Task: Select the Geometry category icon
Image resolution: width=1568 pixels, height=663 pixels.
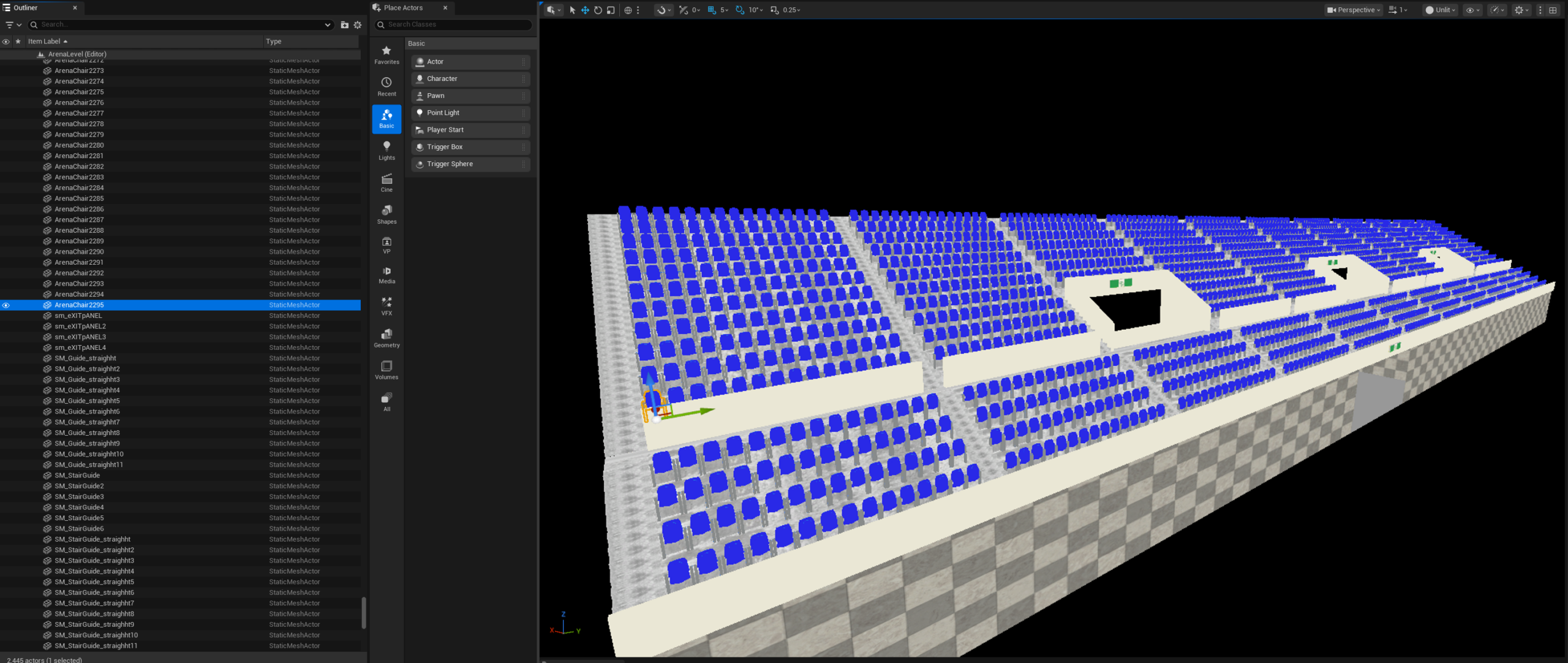Action: click(386, 338)
